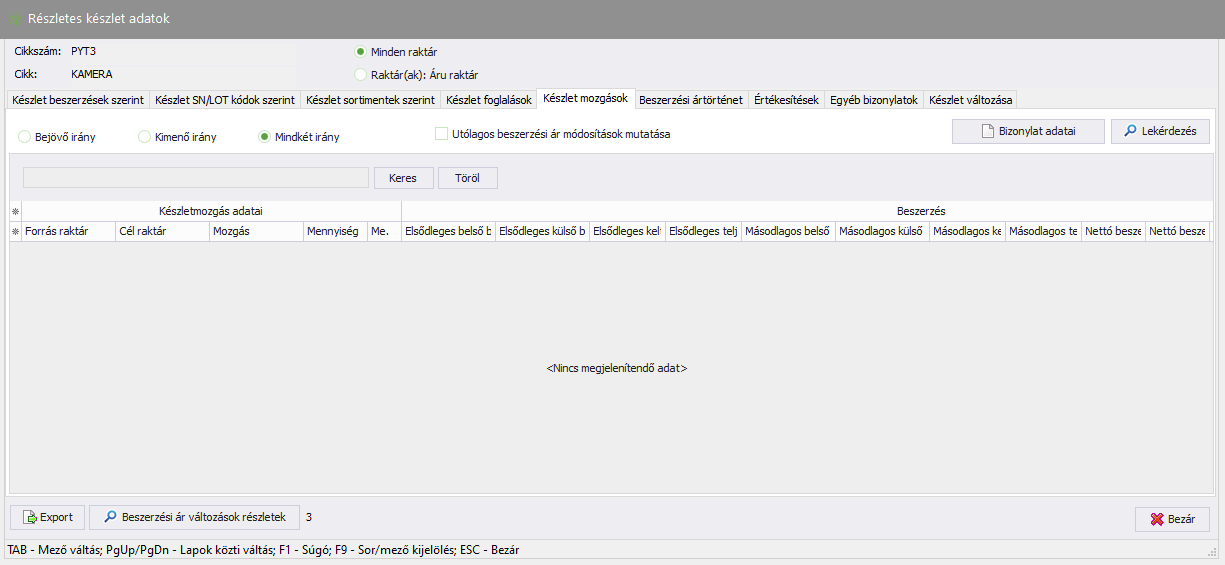Open the Beszerzési ártörténet tab
Viewport: 1225px width, 565px height.
tap(690, 100)
